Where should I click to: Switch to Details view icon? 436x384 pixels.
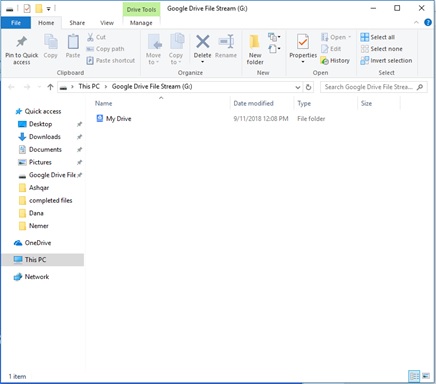(414, 376)
